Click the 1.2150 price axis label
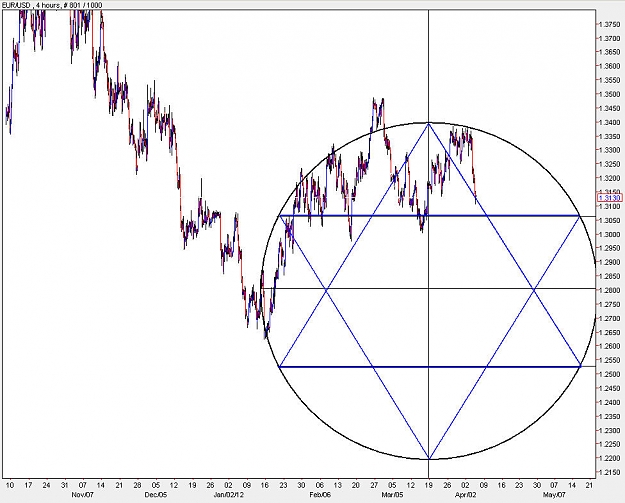The height and width of the screenshot is (503, 625). point(610,472)
